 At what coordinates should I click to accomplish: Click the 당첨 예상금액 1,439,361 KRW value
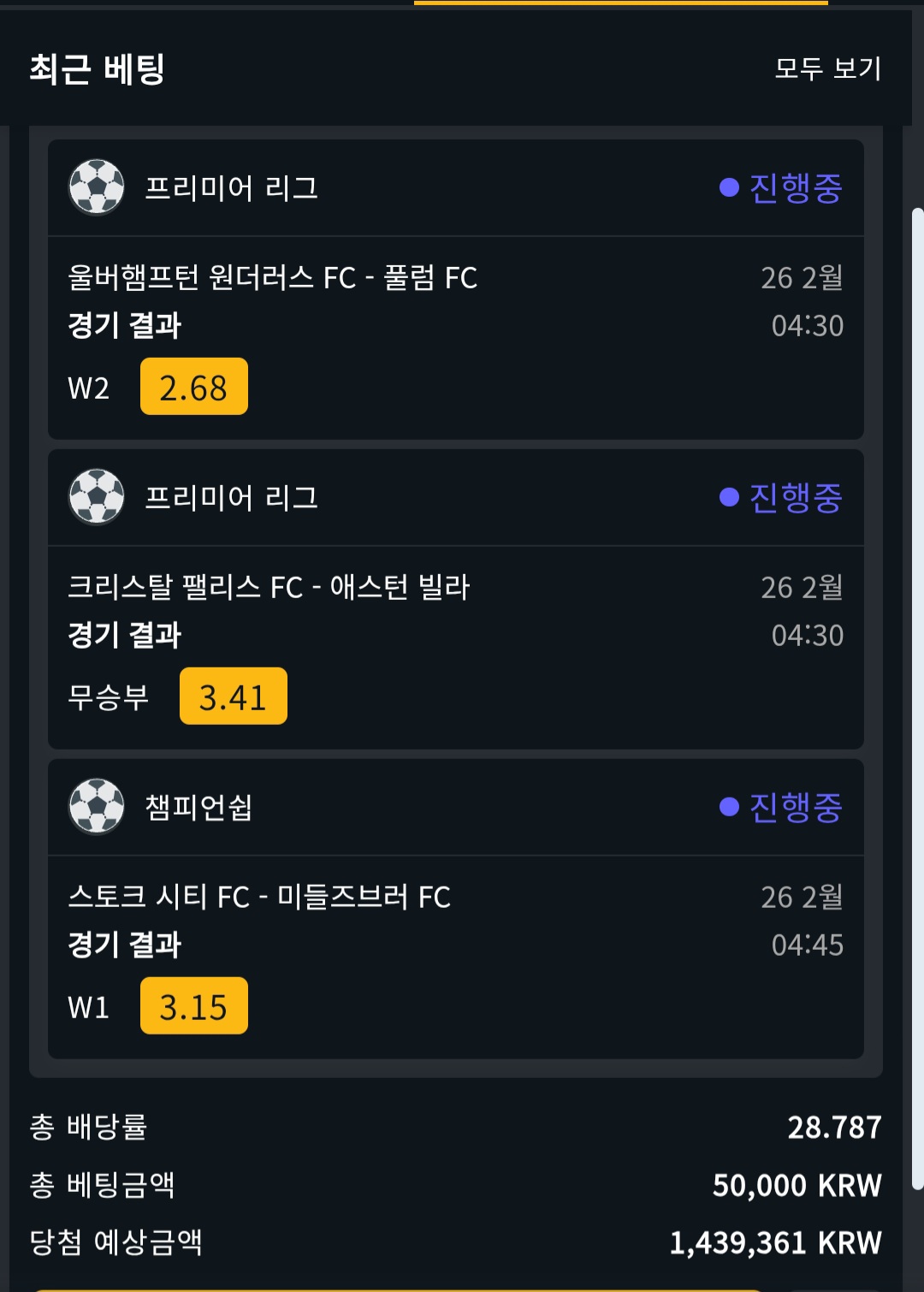click(x=775, y=1242)
